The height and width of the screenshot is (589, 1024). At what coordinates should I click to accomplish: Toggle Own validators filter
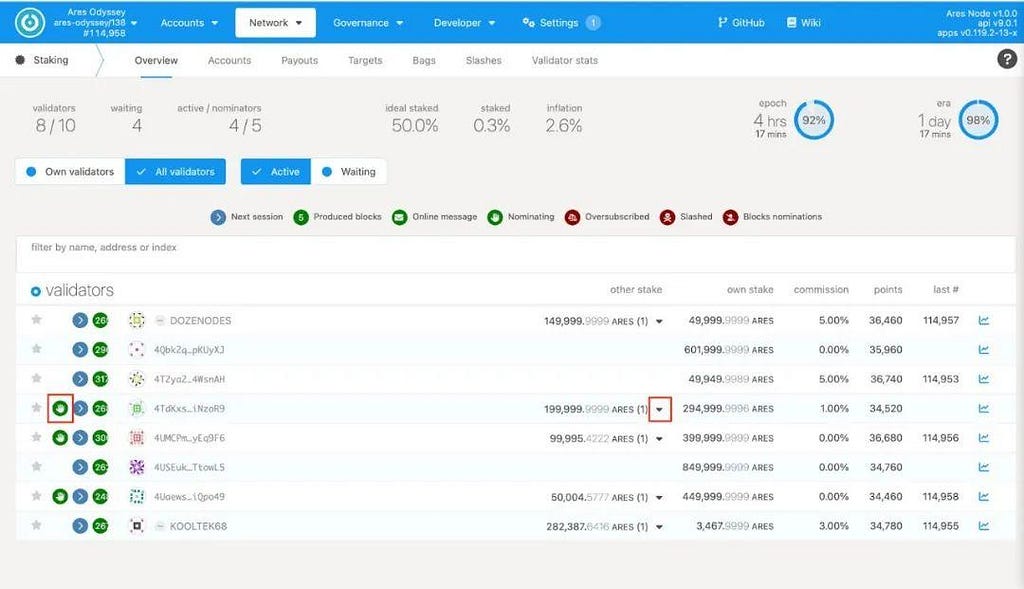click(70, 172)
